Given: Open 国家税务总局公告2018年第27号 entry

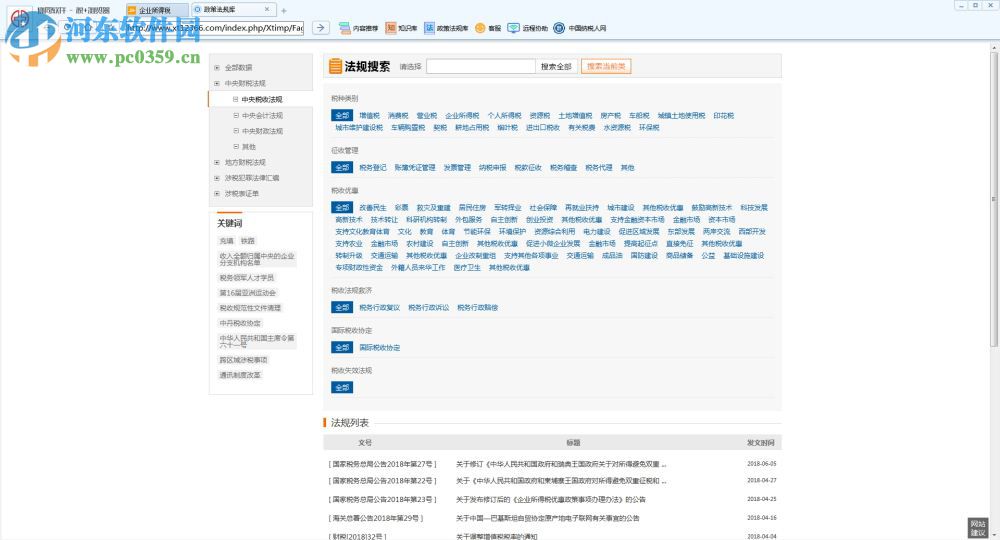Looking at the screenshot, I should [383, 464].
